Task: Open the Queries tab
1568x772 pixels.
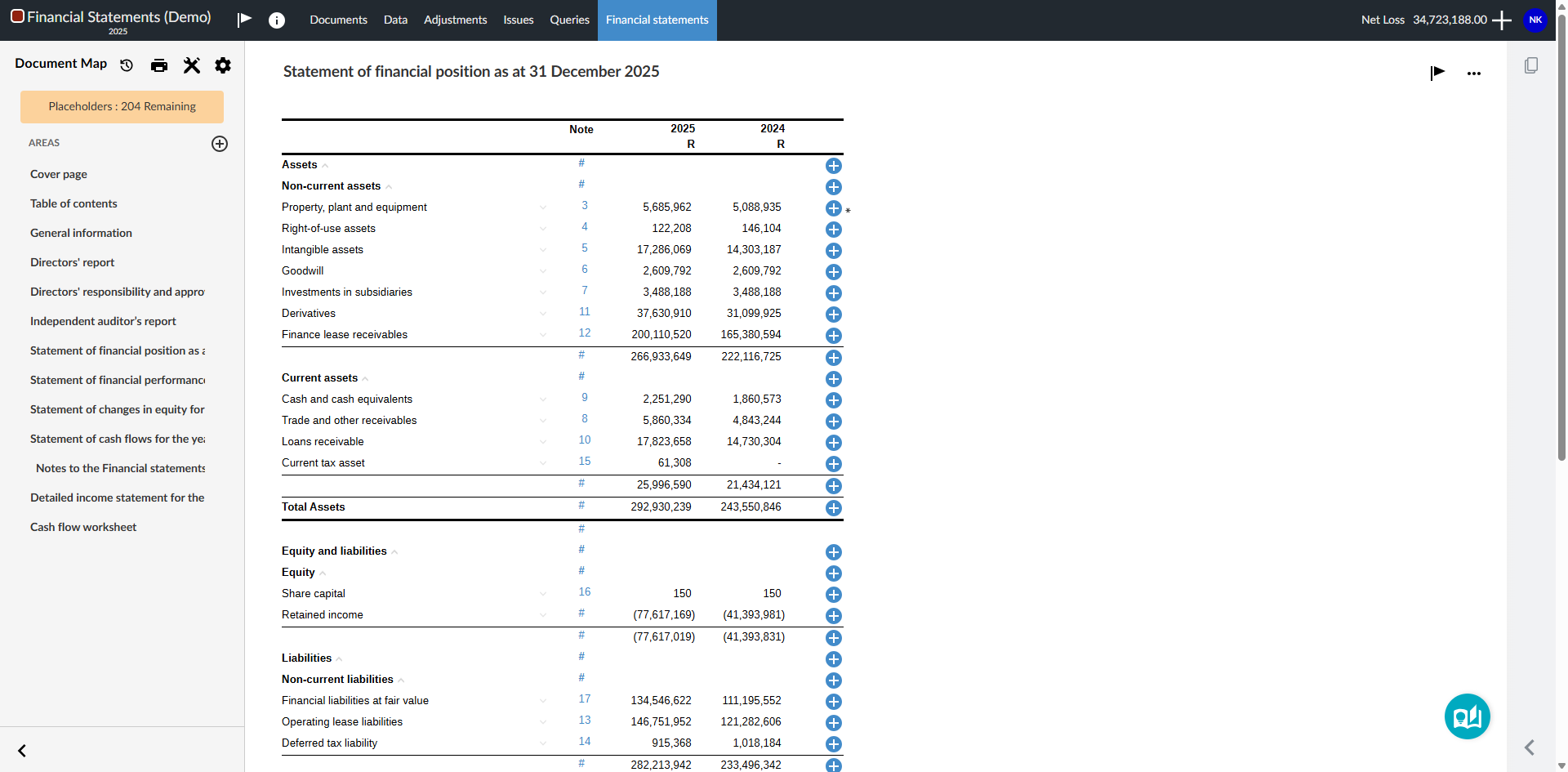Action: [569, 20]
